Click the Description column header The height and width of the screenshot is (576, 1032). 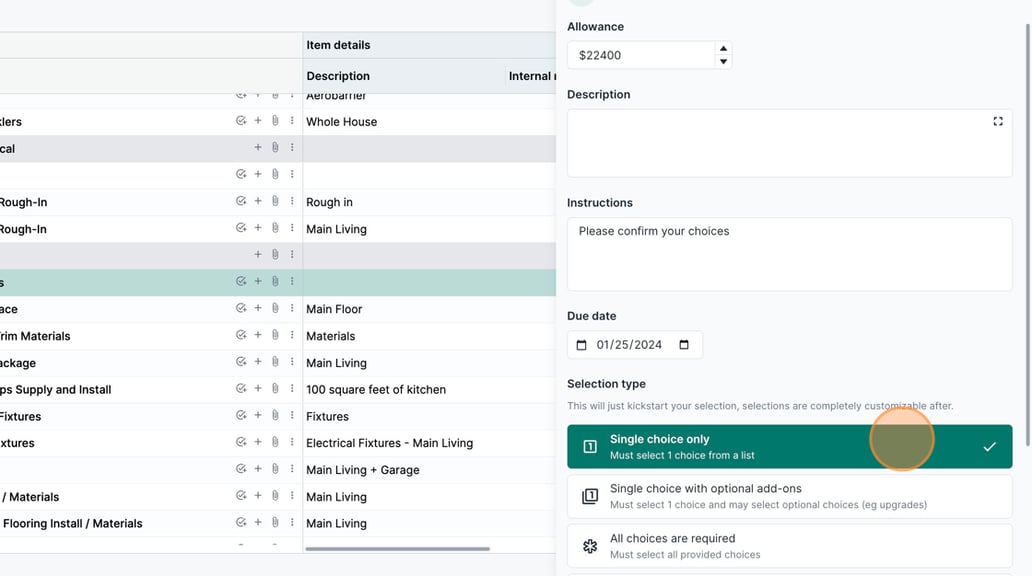tap(338, 76)
